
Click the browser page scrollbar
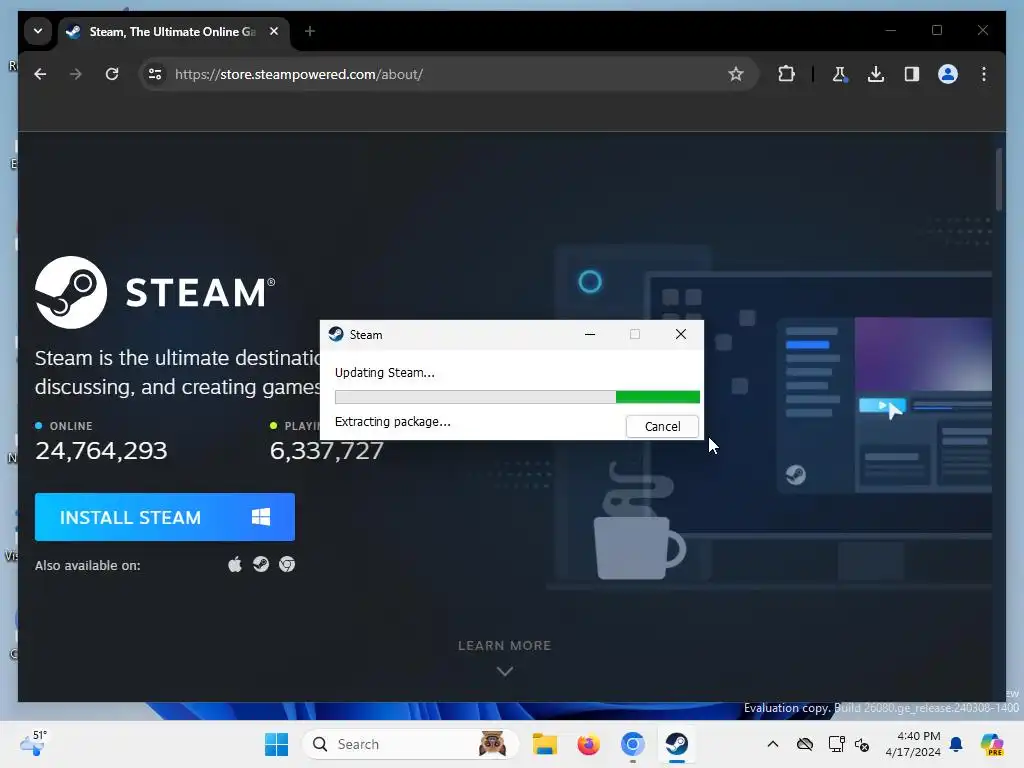999,180
